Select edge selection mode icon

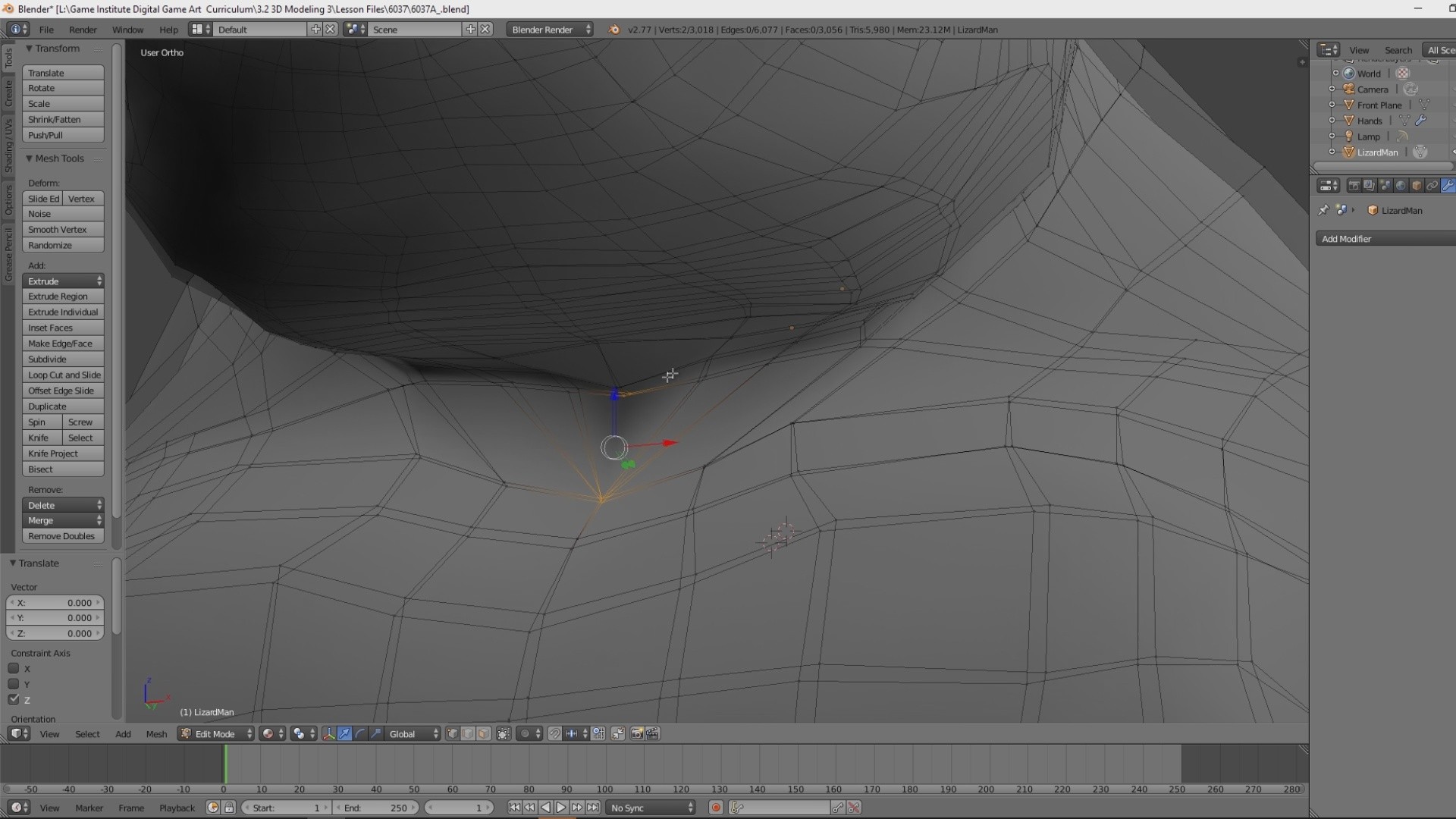click(468, 733)
